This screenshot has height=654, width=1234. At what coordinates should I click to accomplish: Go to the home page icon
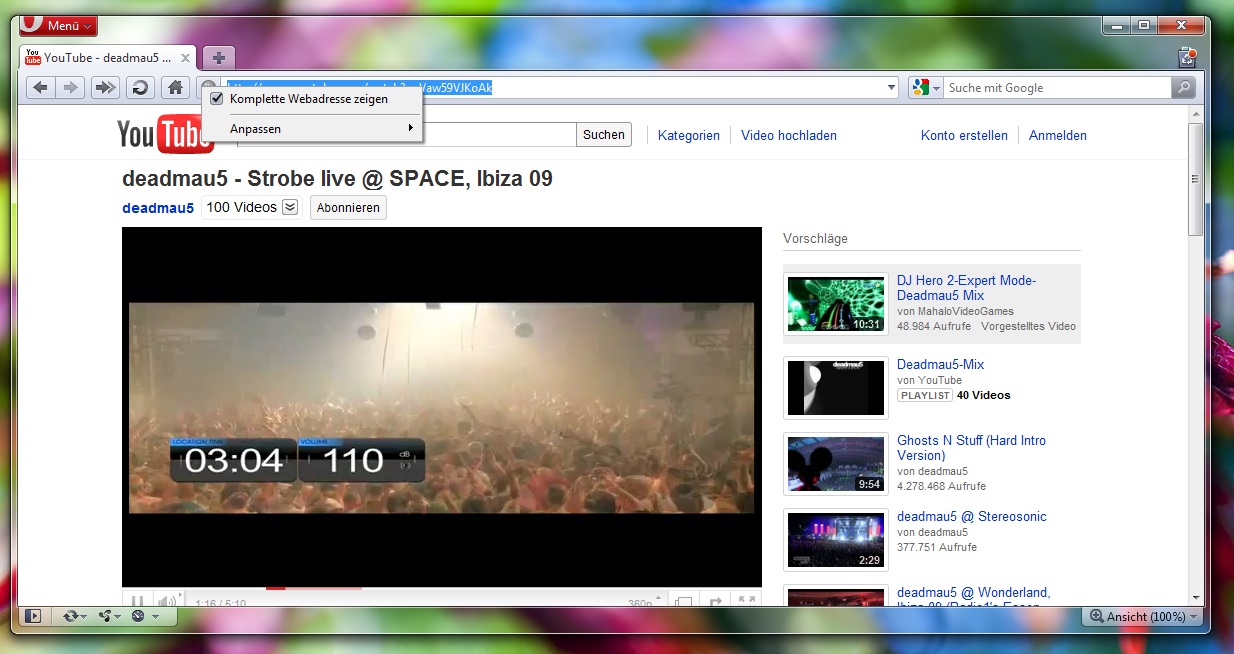coord(175,88)
